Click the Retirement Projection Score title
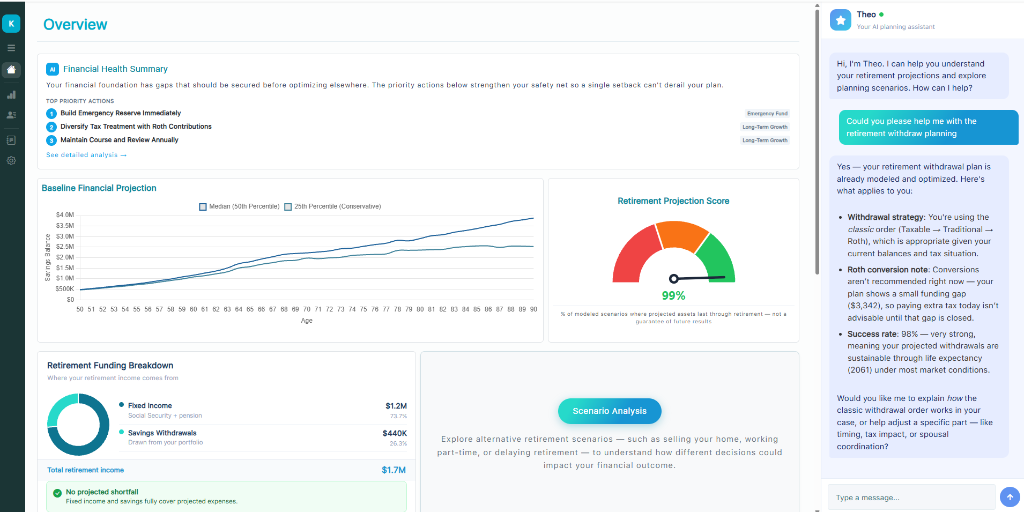Image resolution: width=1024 pixels, height=512 pixels. point(673,201)
